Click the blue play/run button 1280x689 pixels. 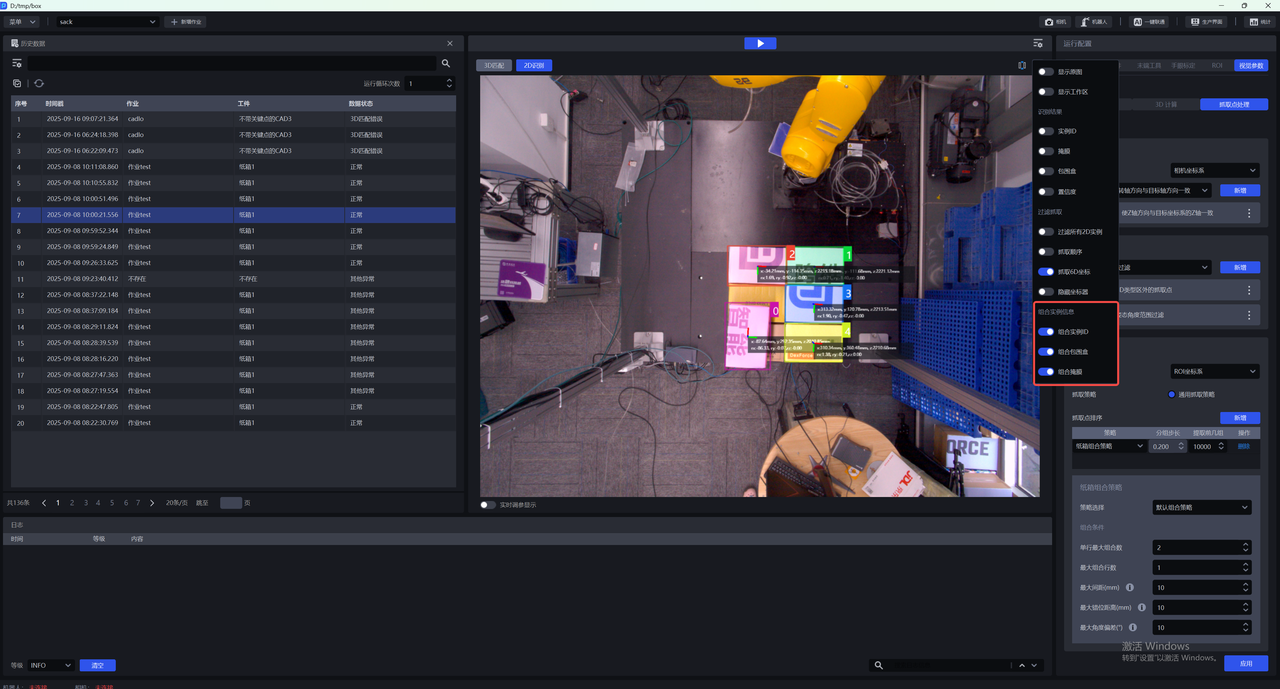tap(760, 43)
